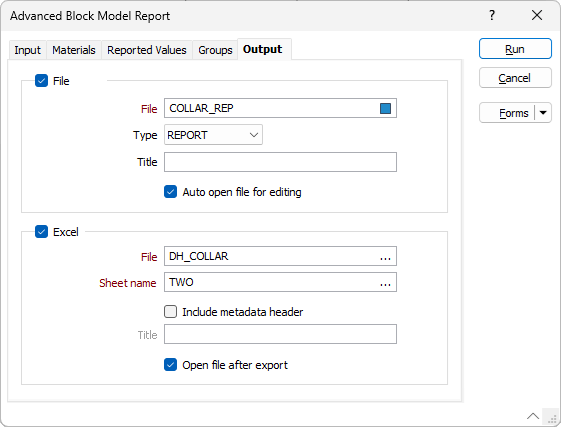Click the Cancel button
This screenshot has height=427, width=561.
coord(515,78)
